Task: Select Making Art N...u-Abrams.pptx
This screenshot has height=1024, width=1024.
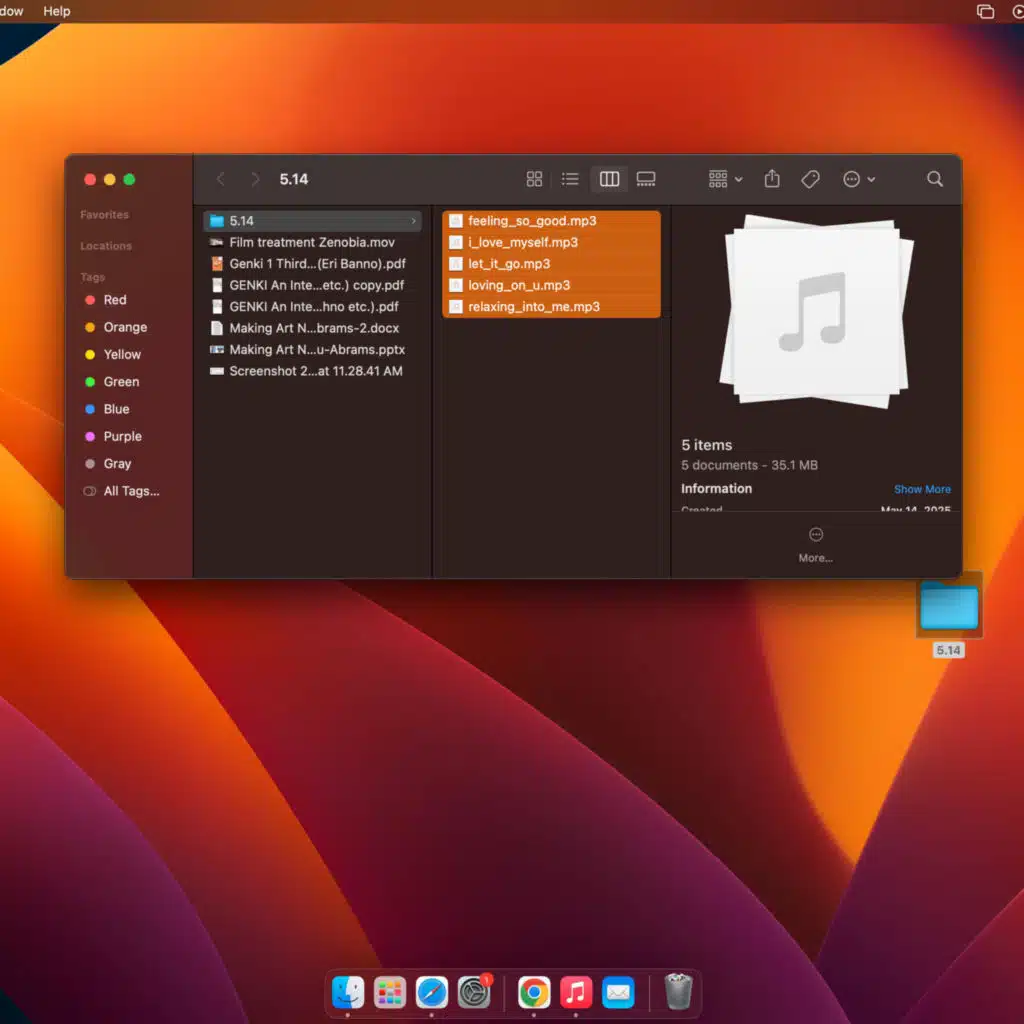Action: coord(312,350)
